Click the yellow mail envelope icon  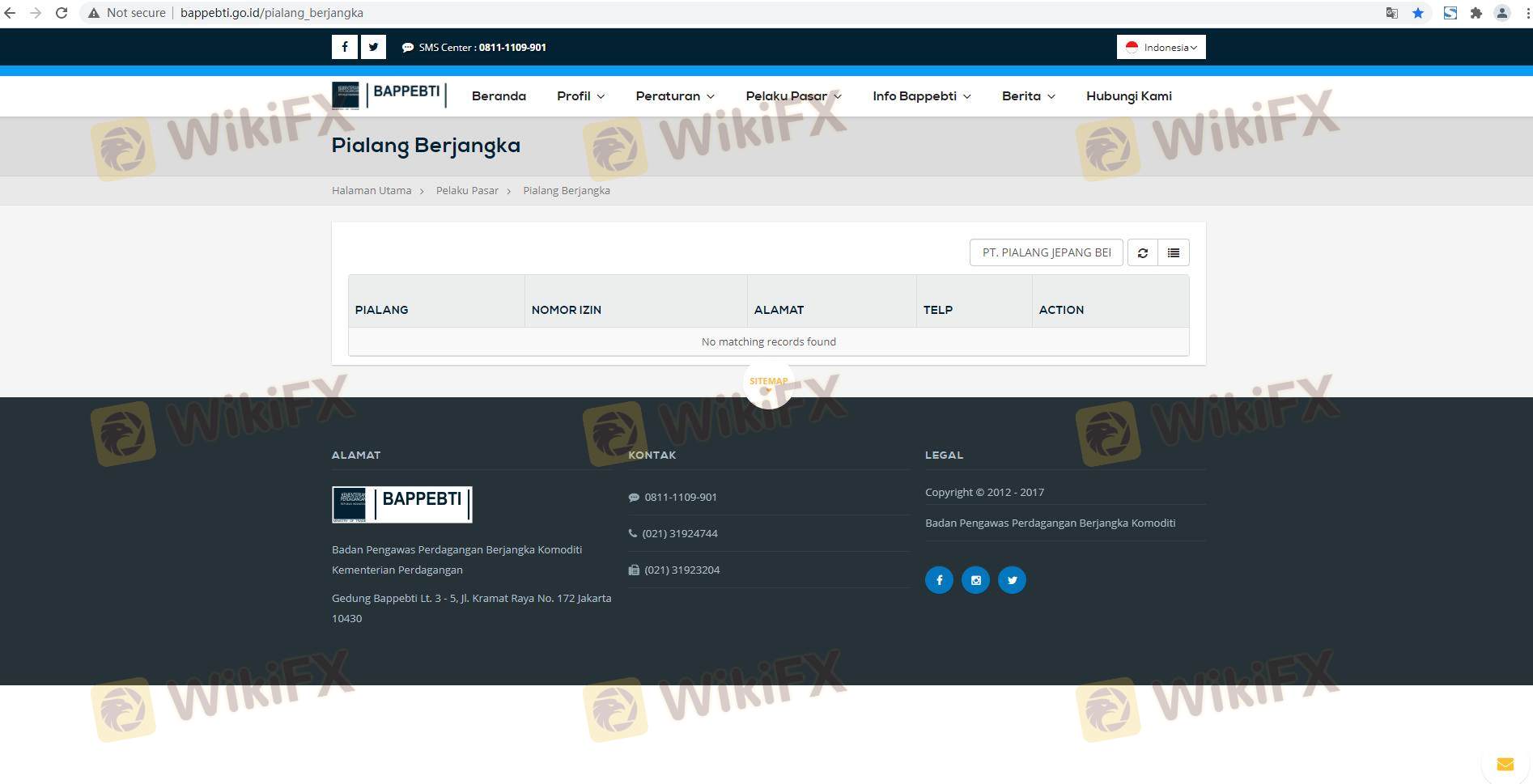[x=1505, y=764]
